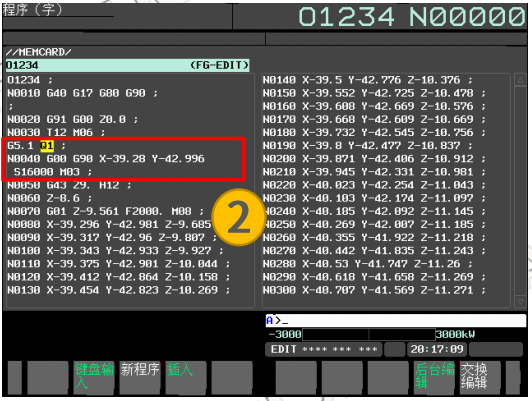Click the program list vertical scrollbar track

point(520,191)
